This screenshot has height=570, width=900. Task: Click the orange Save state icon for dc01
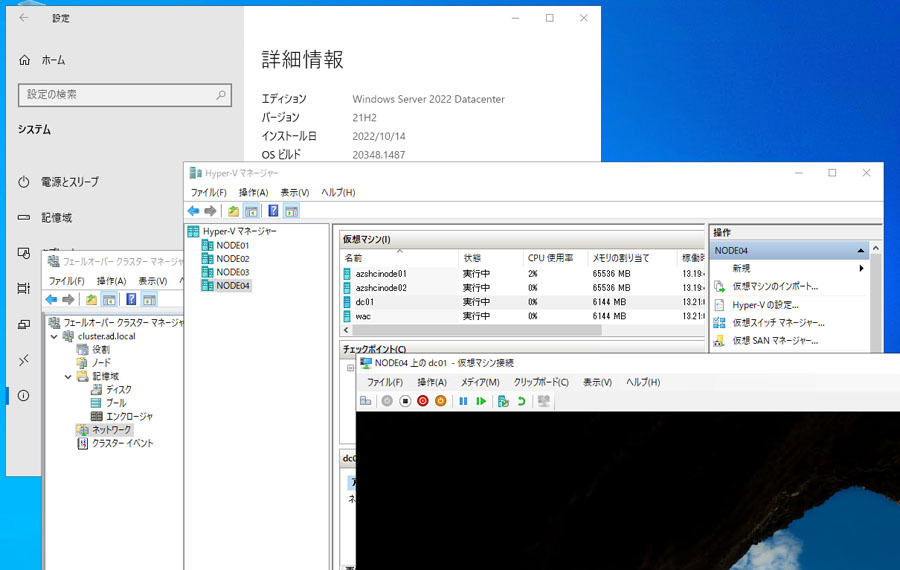click(441, 401)
